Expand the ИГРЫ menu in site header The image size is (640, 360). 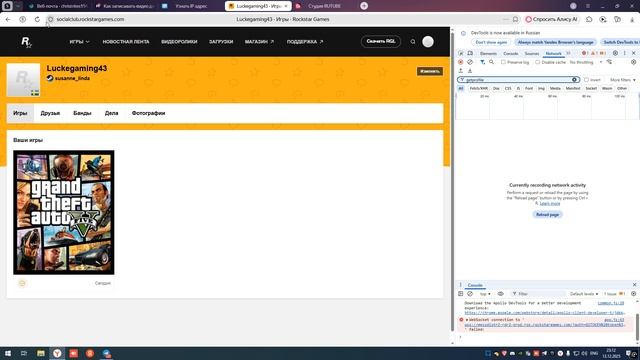79,42
